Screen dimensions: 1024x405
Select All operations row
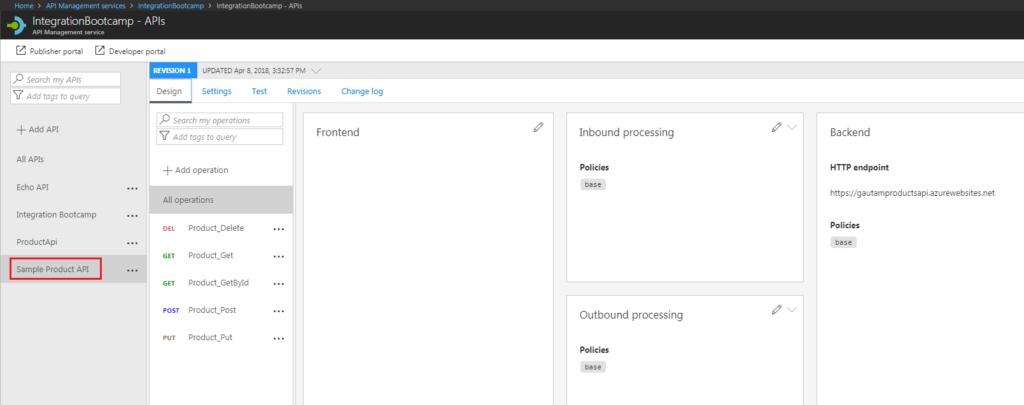[x=221, y=200]
